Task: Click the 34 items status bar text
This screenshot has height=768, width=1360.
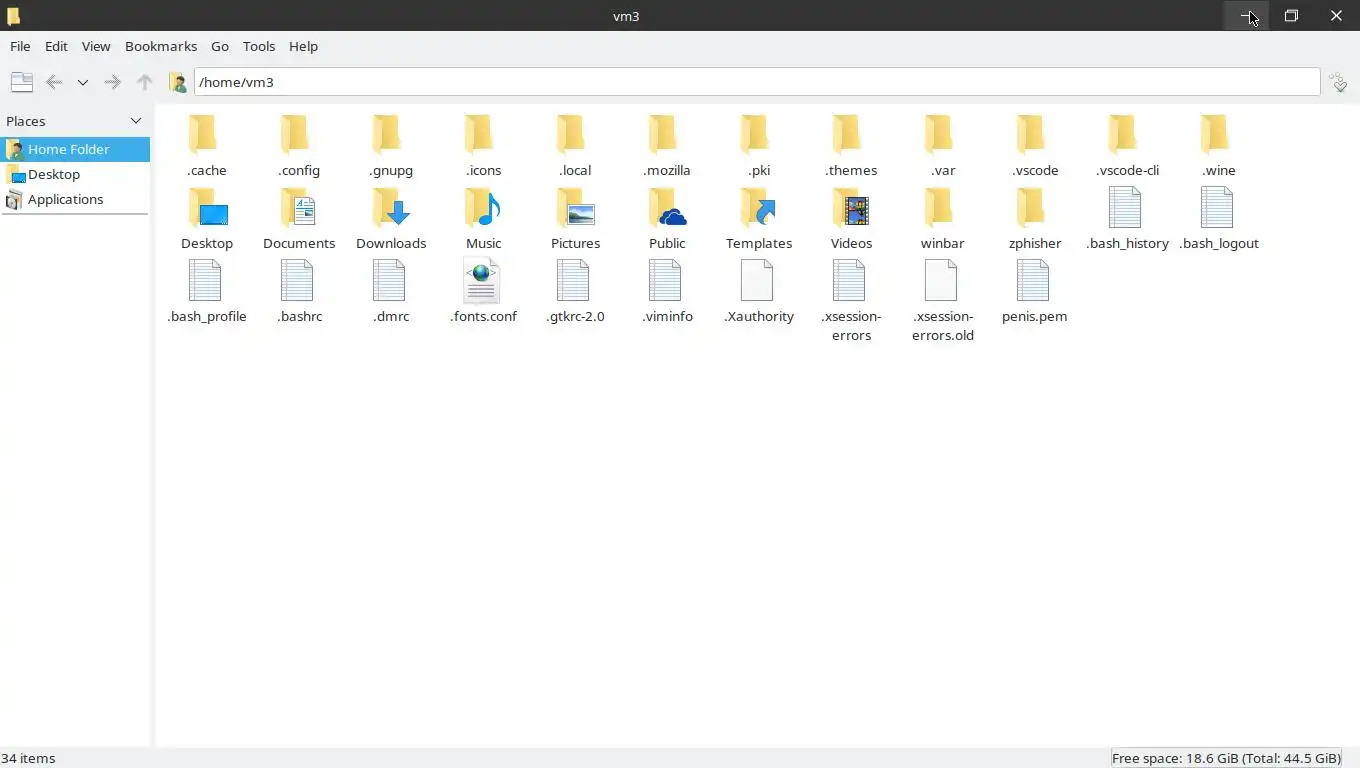Action: 28,758
